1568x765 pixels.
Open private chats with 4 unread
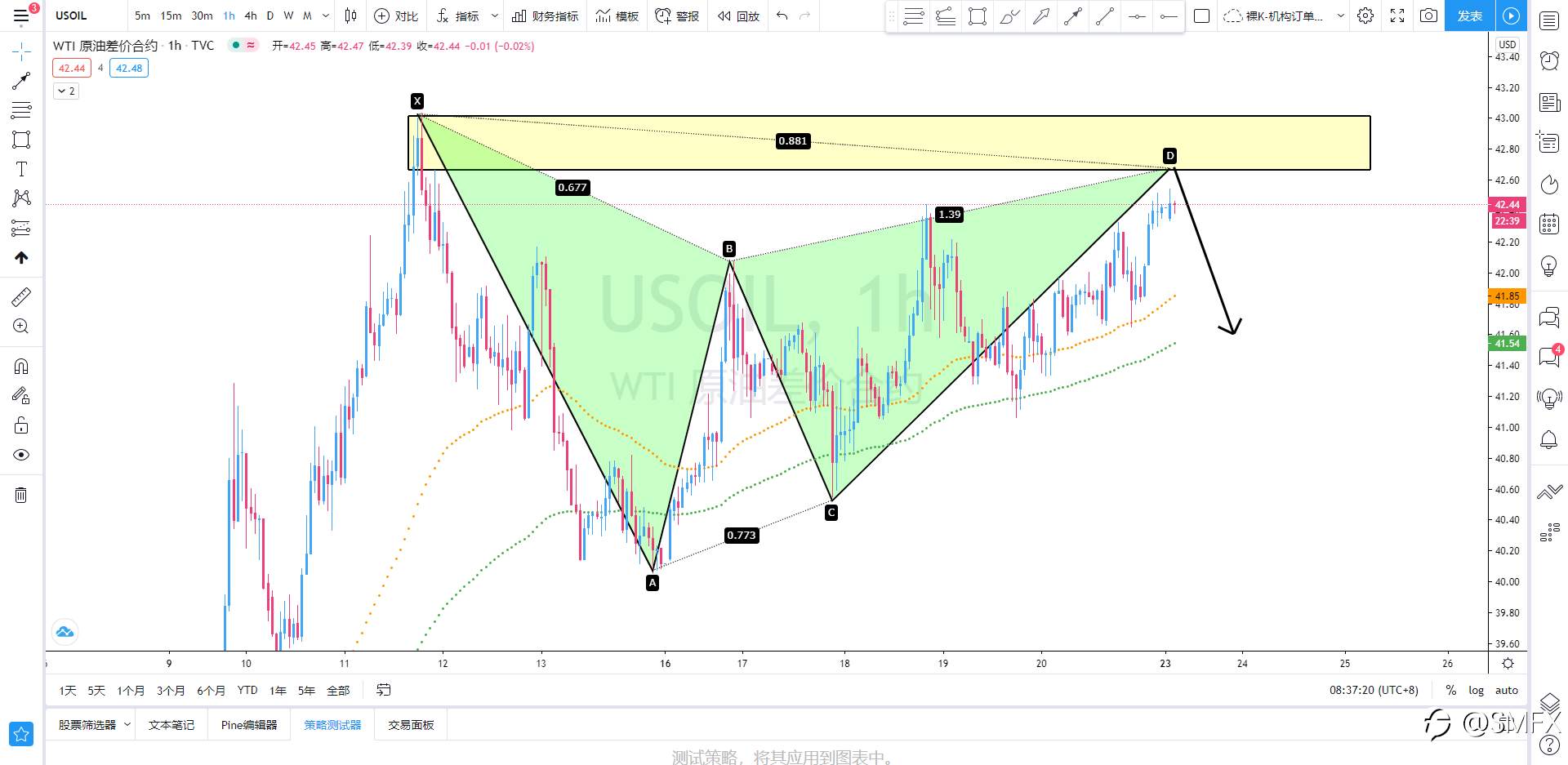point(1549,356)
